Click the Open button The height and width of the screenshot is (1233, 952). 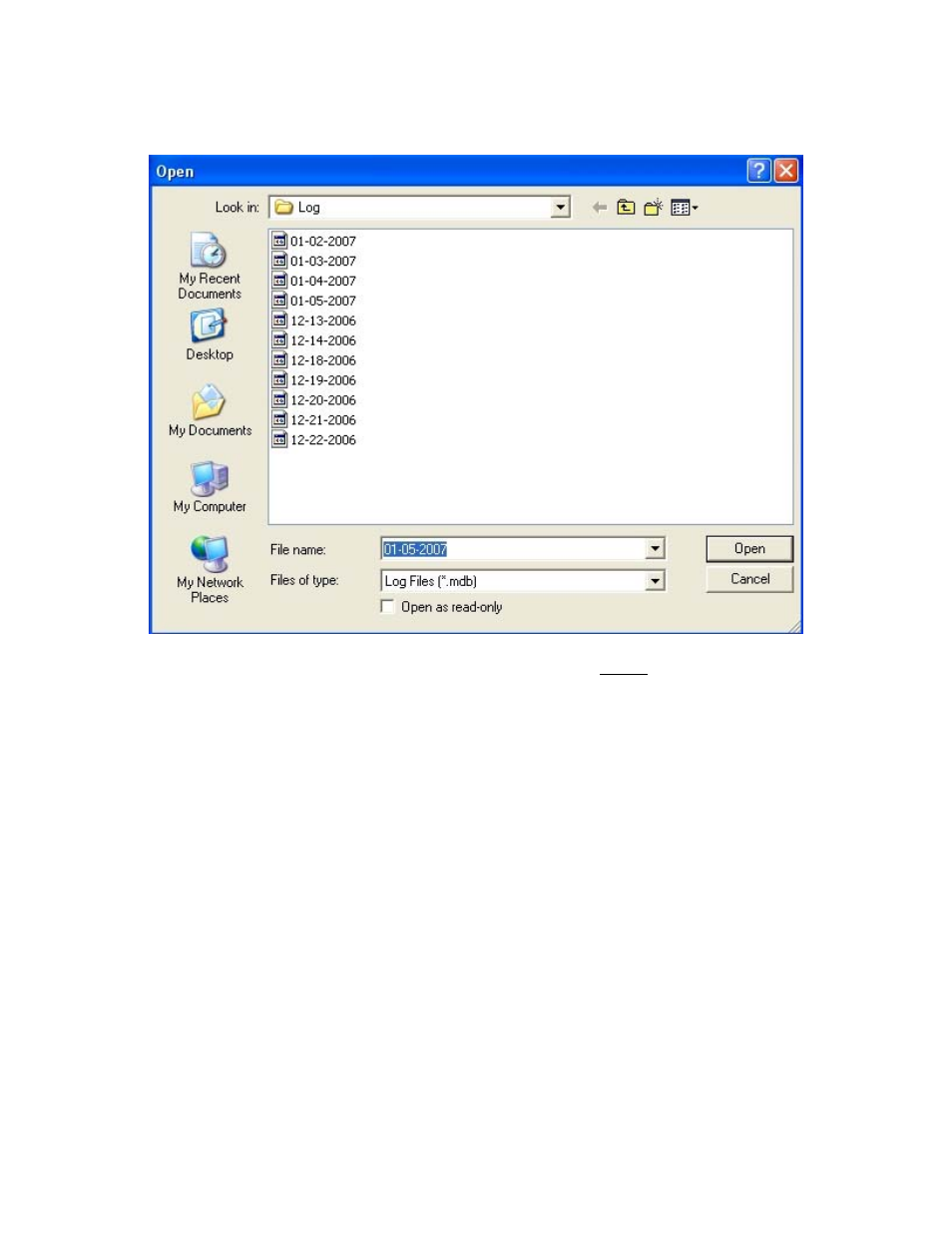point(749,549)
